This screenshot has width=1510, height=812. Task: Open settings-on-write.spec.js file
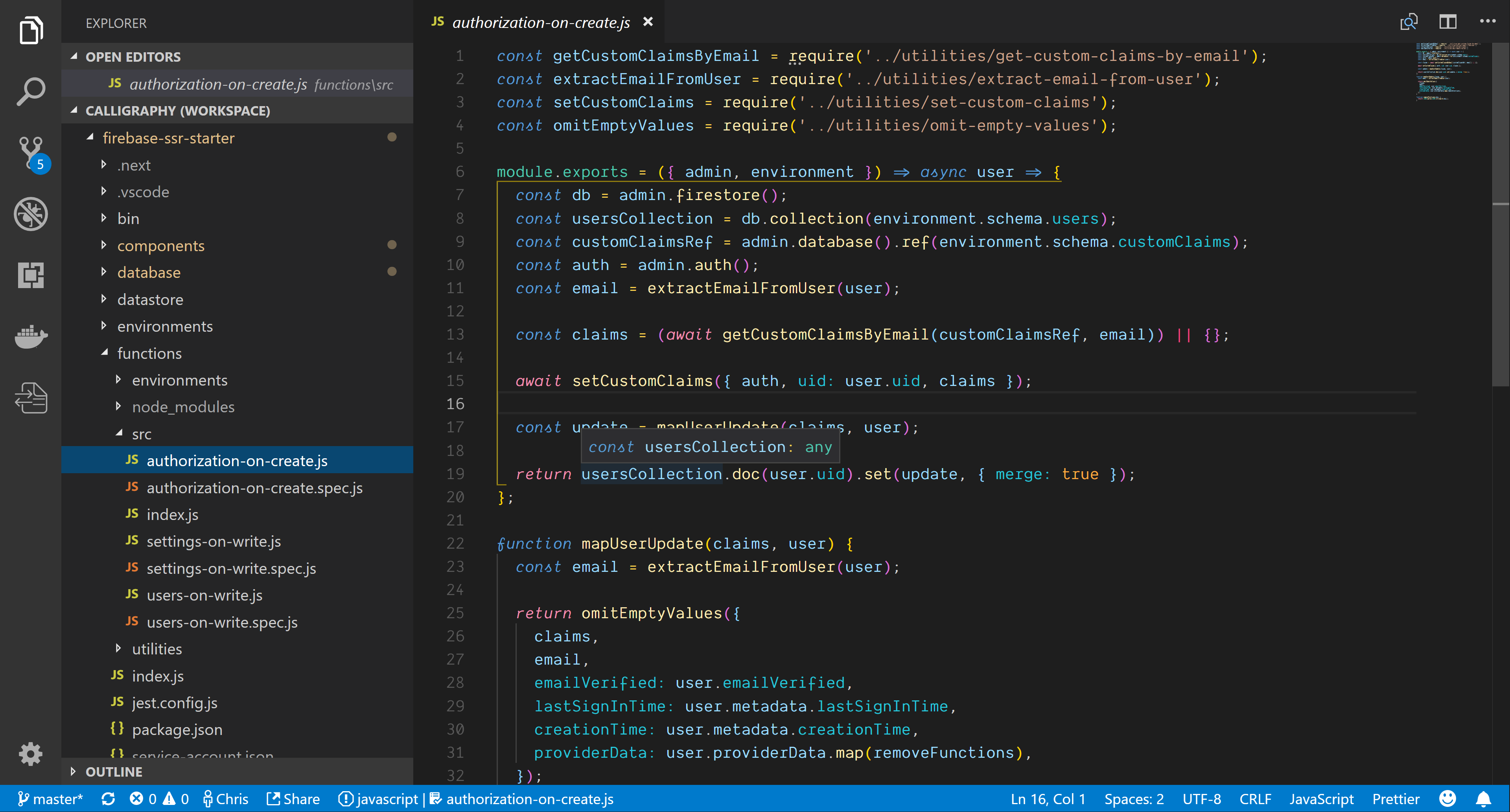tap(237, 568)
